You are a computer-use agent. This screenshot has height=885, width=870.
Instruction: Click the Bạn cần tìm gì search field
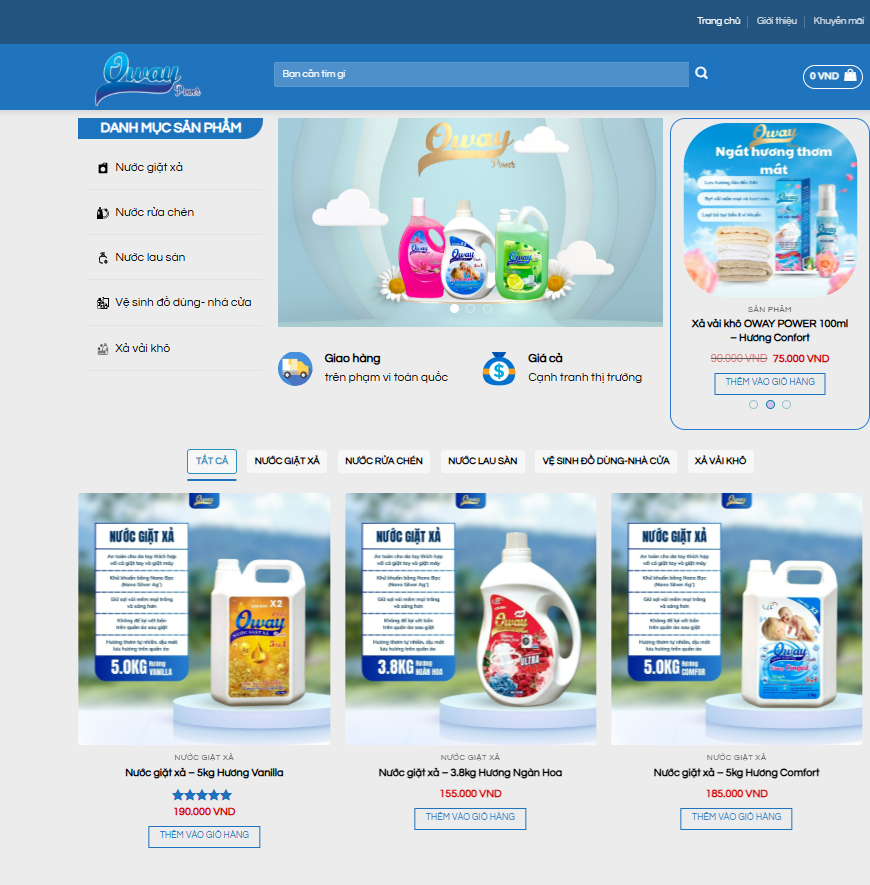(x=481, y=74)
